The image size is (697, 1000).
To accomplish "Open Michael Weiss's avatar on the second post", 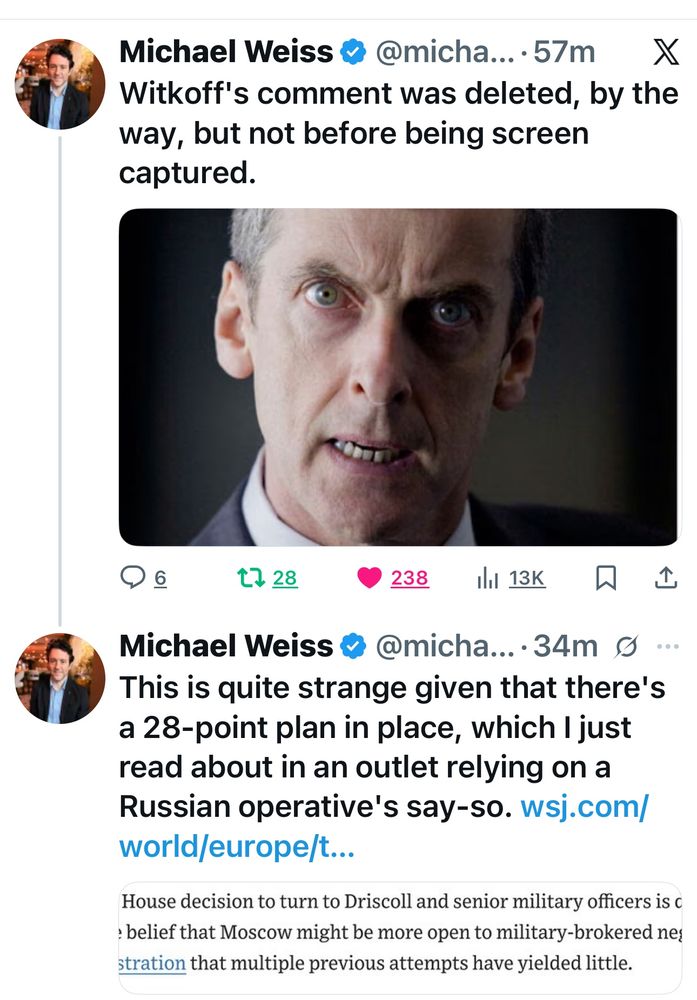I will pos(60,678).
